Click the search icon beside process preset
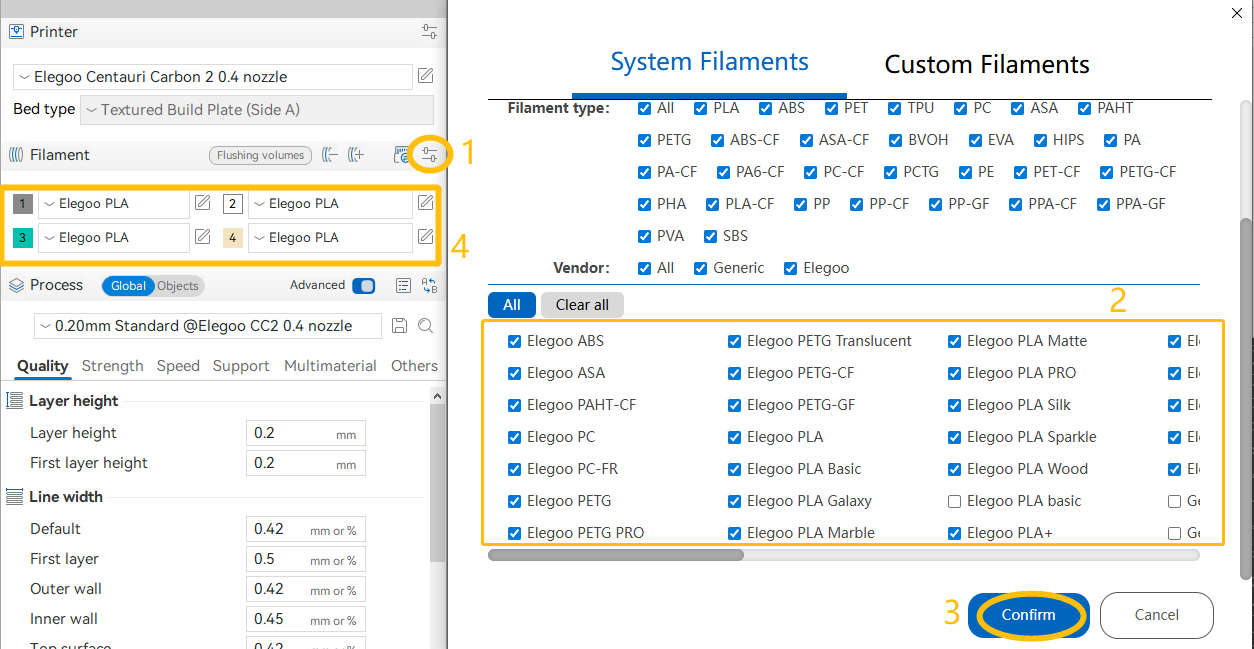Image resolution: width=1254 pixels, height=649 pixels. (x=425, y=326)
